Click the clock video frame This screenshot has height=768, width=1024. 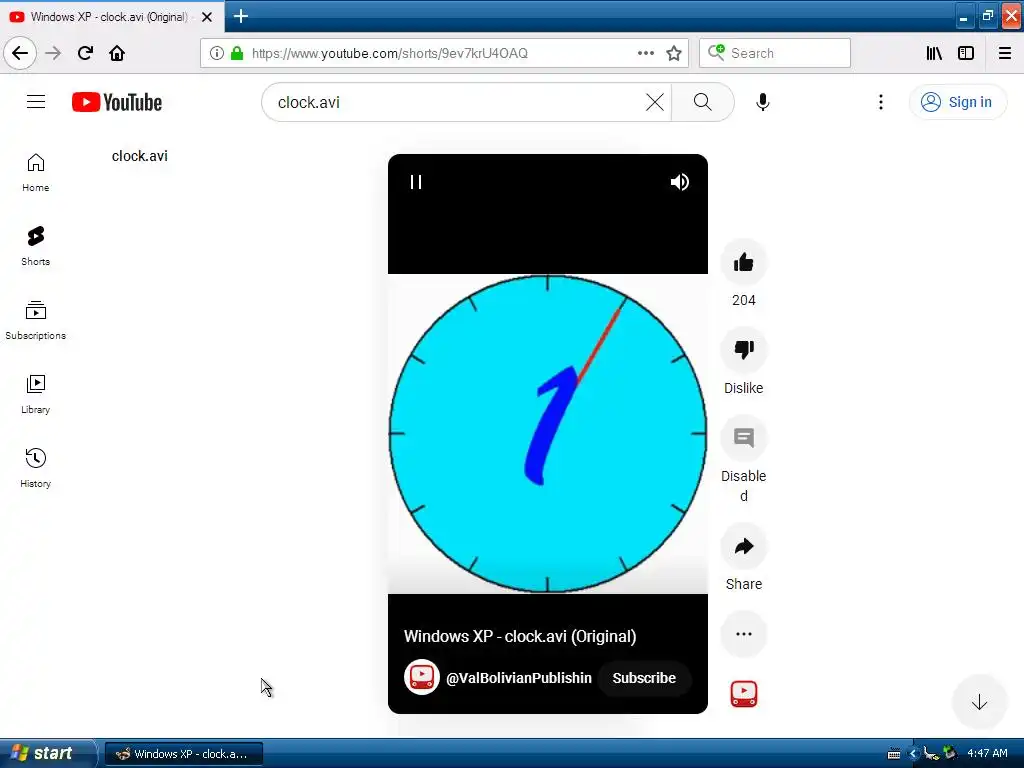[x=547, y=434]
